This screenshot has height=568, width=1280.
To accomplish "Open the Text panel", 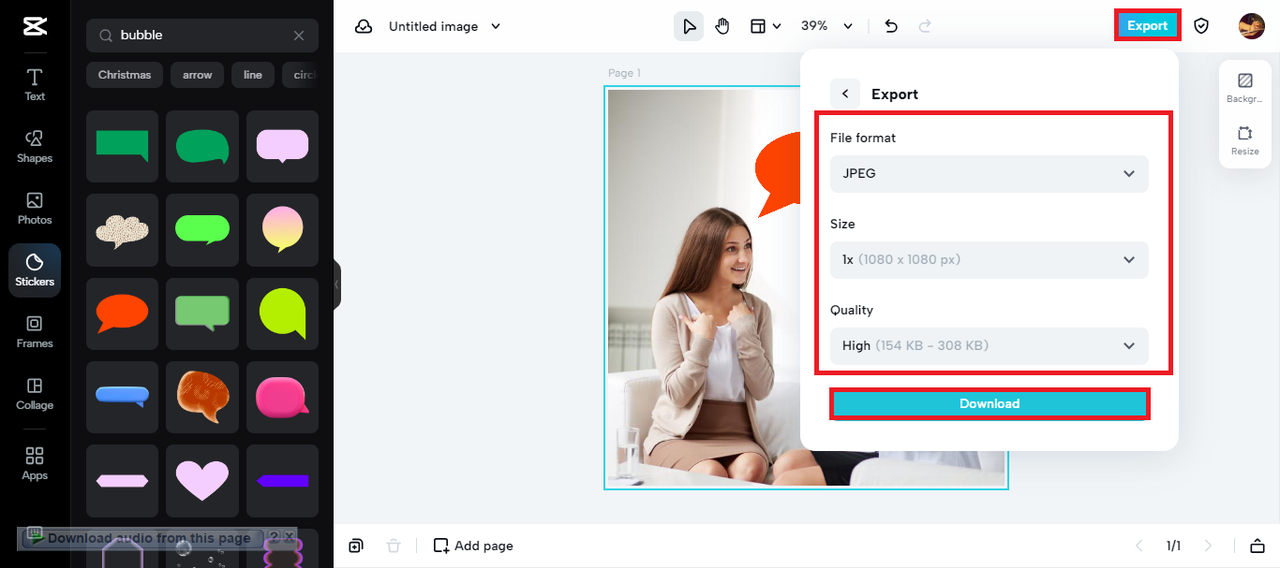I will pyautogui.click(x=34, y=85).
